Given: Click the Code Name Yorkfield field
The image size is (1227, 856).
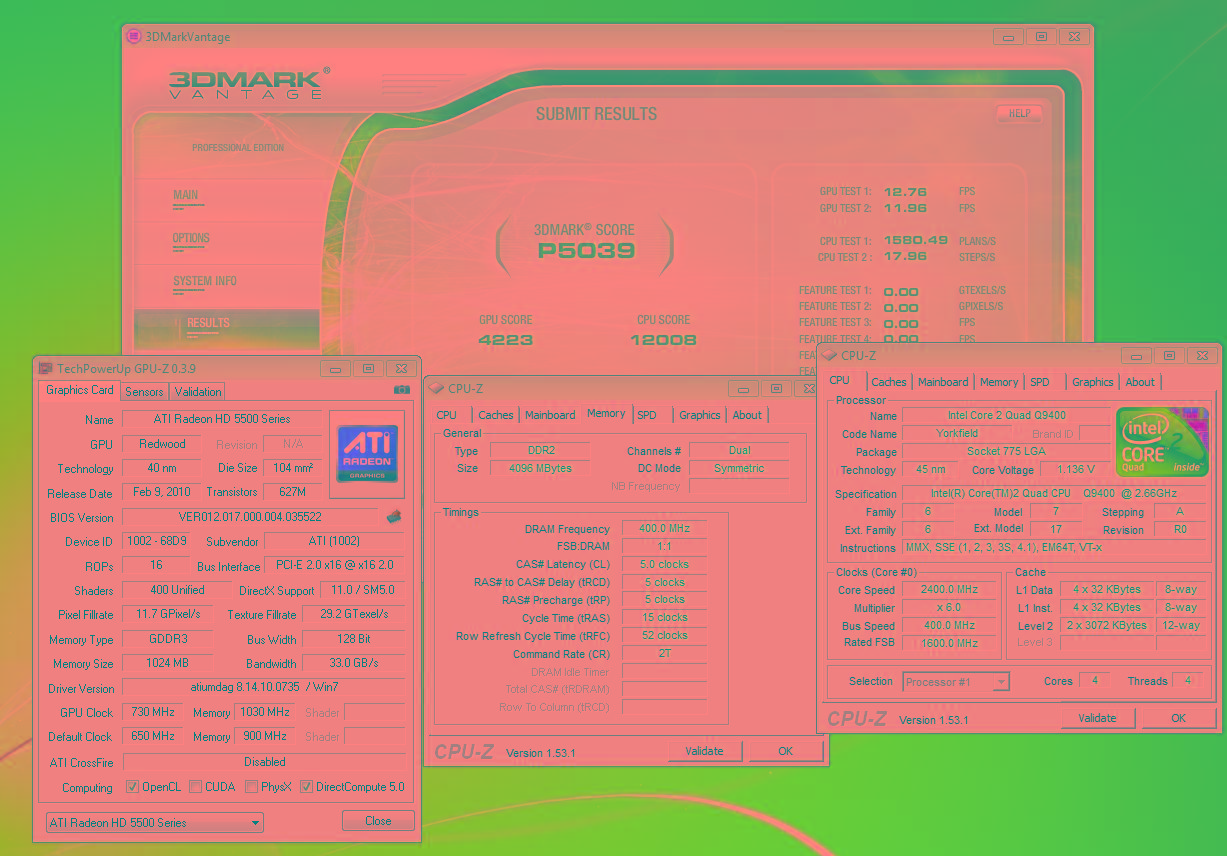Looking at the screenshot, I should click(x=956, y=434).
